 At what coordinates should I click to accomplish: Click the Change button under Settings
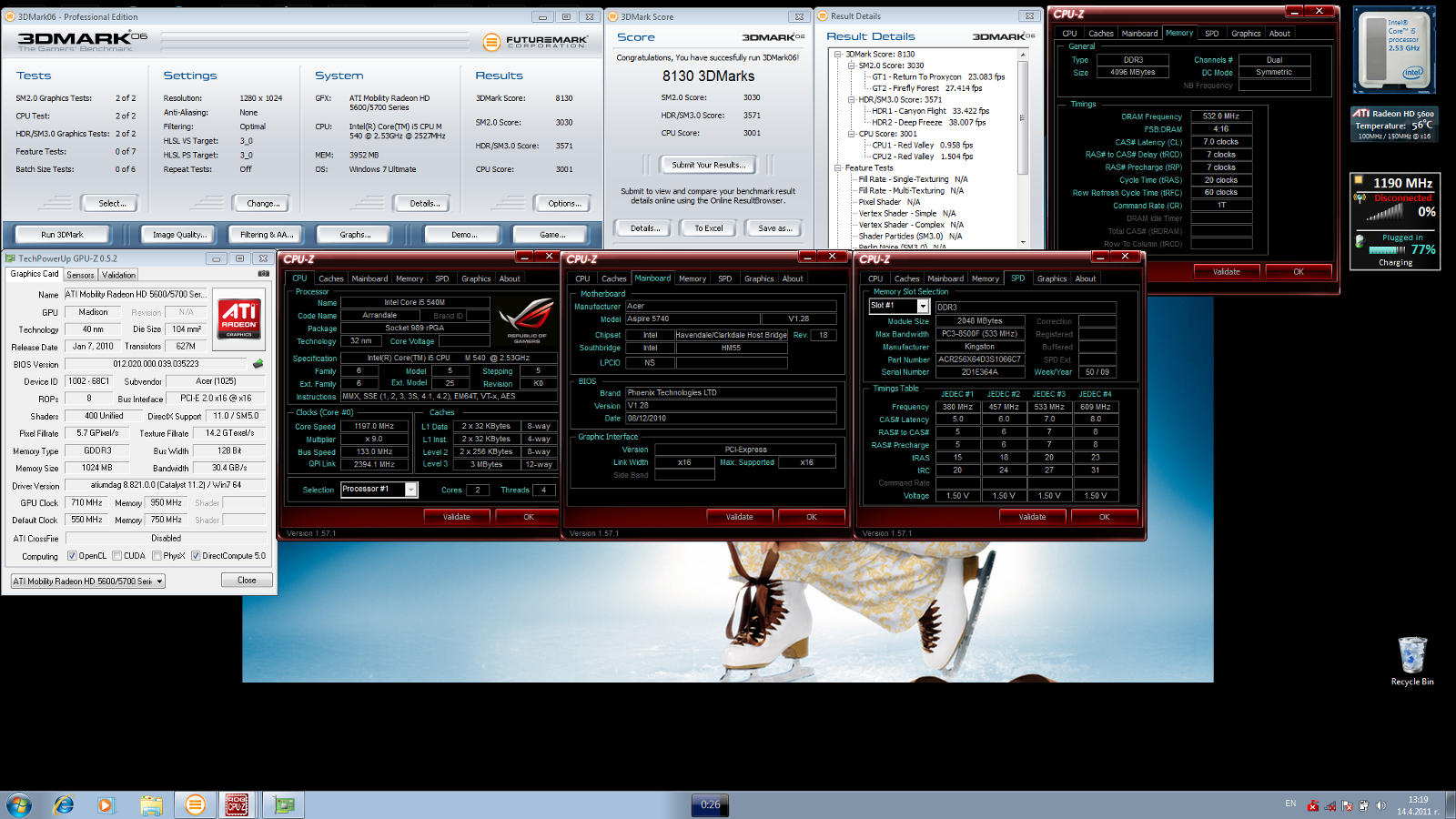tap(262, 204)
